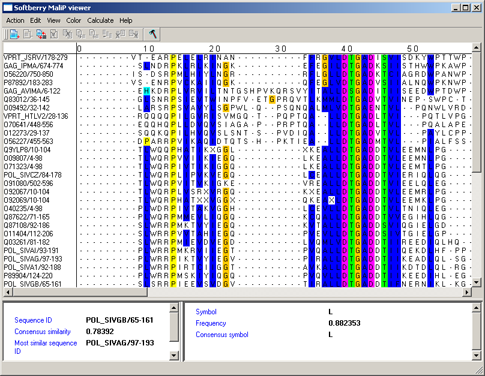Click the frequency value 0.882353
The image size is (485, 376).
tap(344, 323)
